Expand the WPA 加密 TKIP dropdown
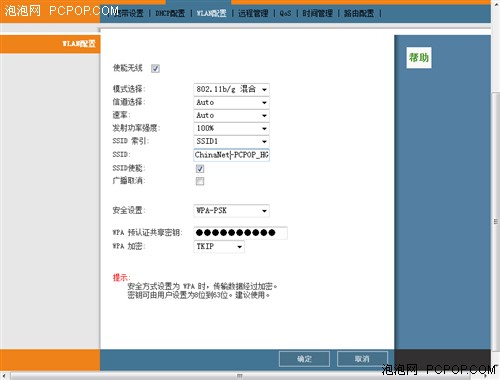Screen dimensions: 500x380 (x=219, y=247)
